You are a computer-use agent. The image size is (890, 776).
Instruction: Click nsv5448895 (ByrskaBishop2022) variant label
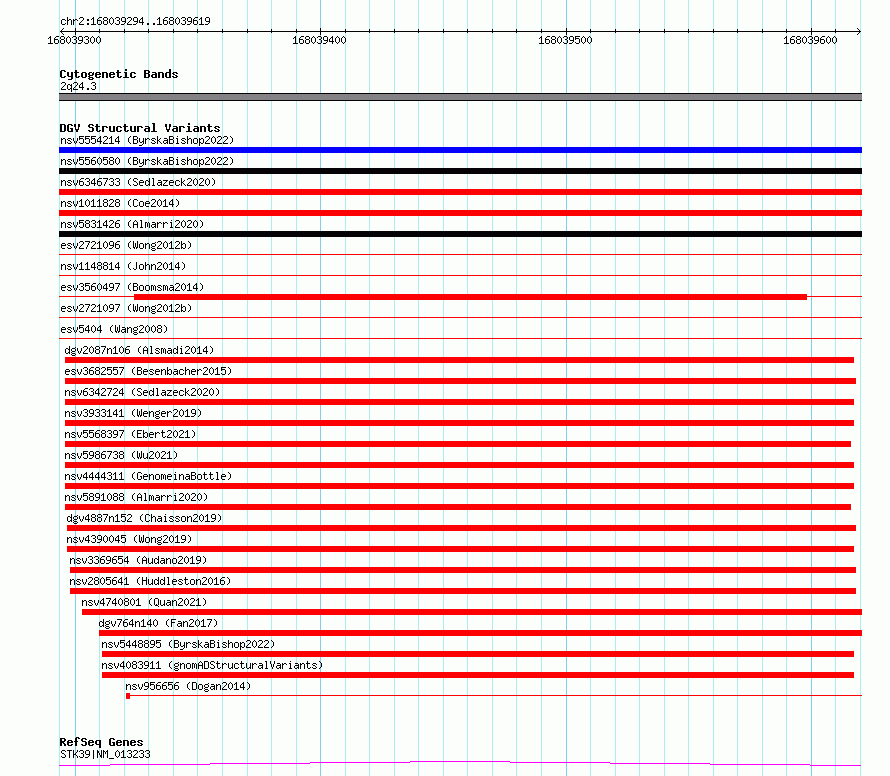point(188,644)
